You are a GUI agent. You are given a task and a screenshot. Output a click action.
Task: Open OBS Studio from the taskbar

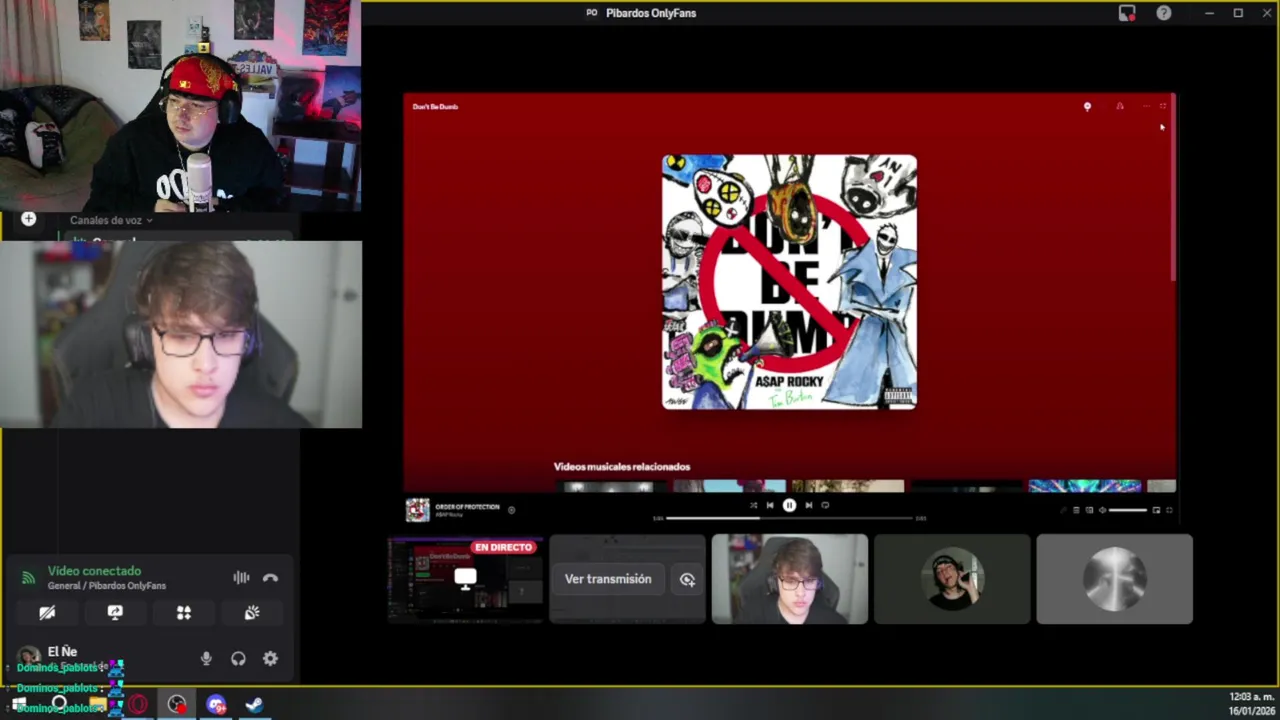click(176, 704)
